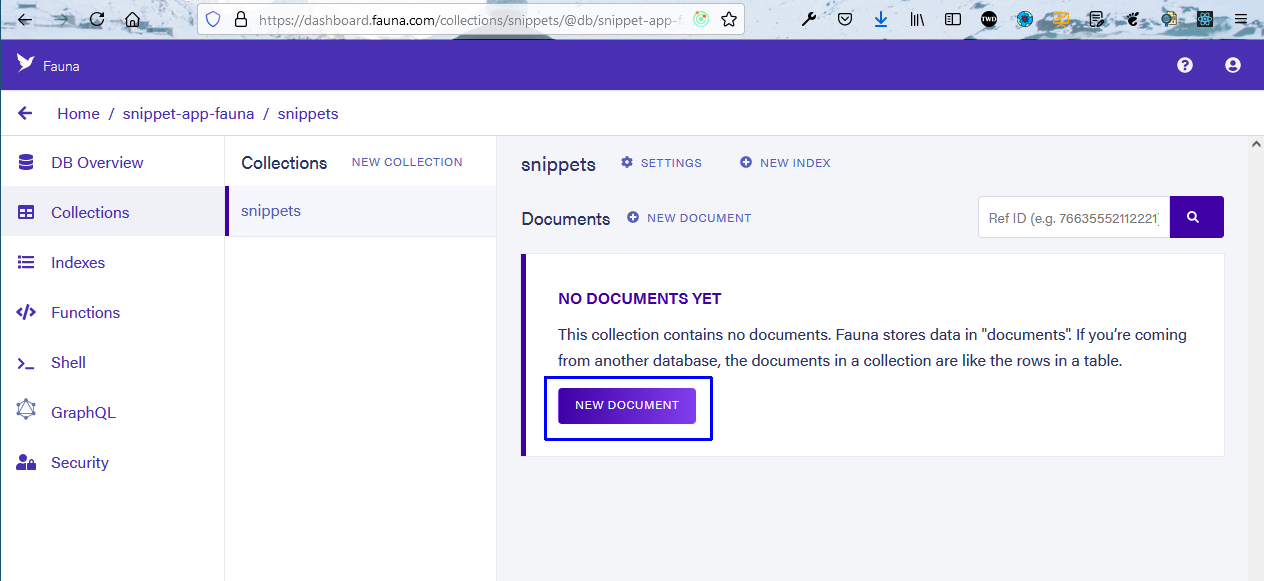Select Collections in the sidebar

coord(112,212)
